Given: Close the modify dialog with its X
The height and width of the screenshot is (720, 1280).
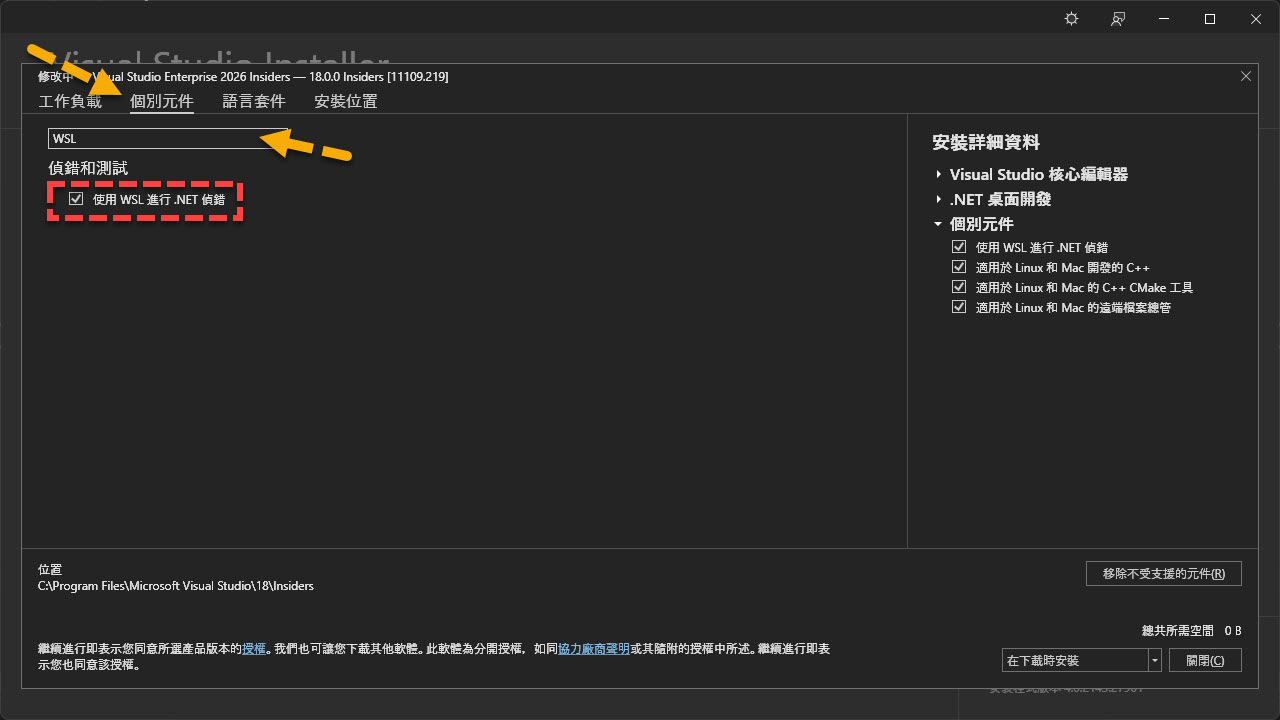Looking at the screenshot, I should click(x=1245, y=76).
